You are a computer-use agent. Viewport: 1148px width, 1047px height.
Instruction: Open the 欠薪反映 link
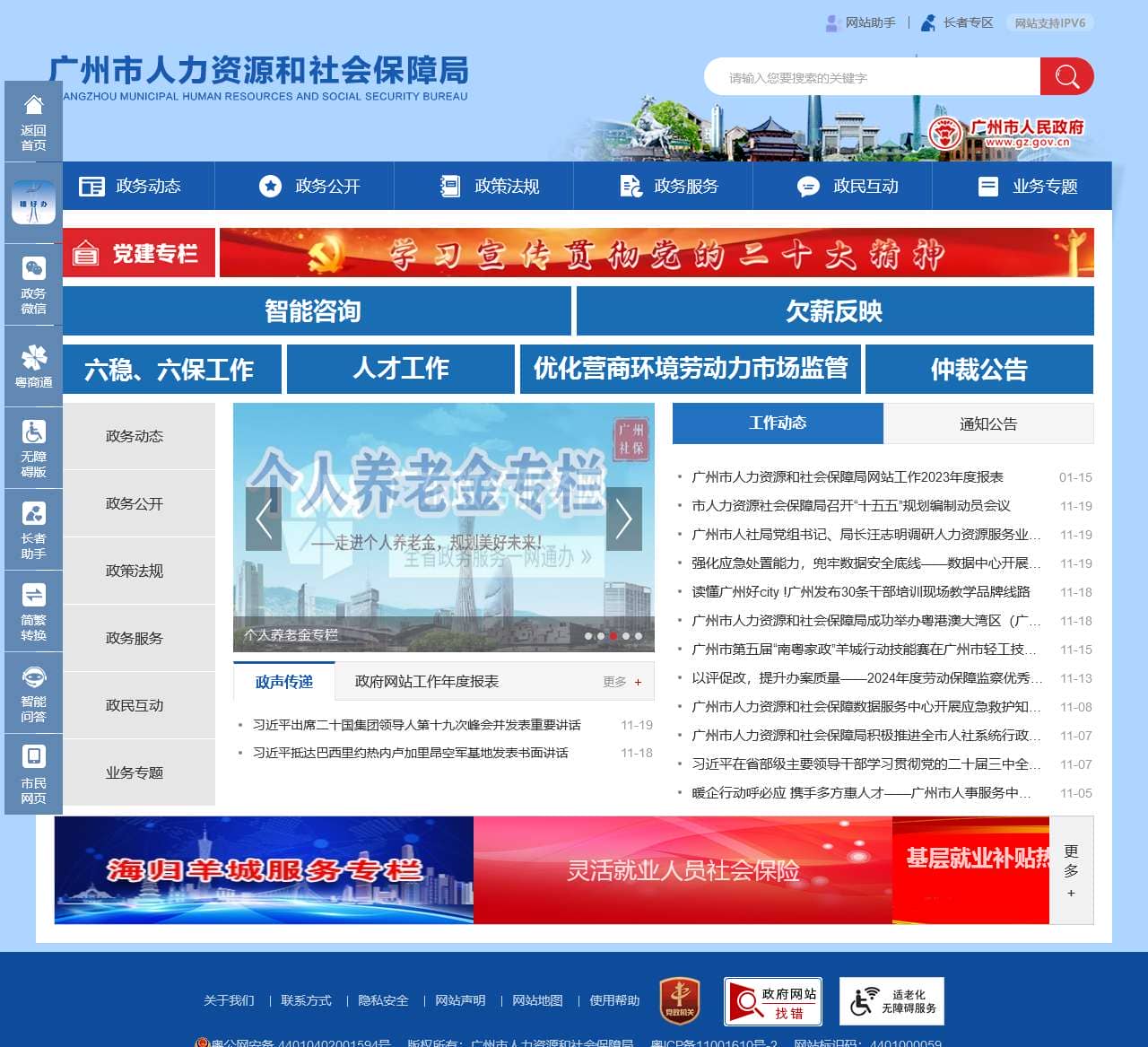pos(833,311)
